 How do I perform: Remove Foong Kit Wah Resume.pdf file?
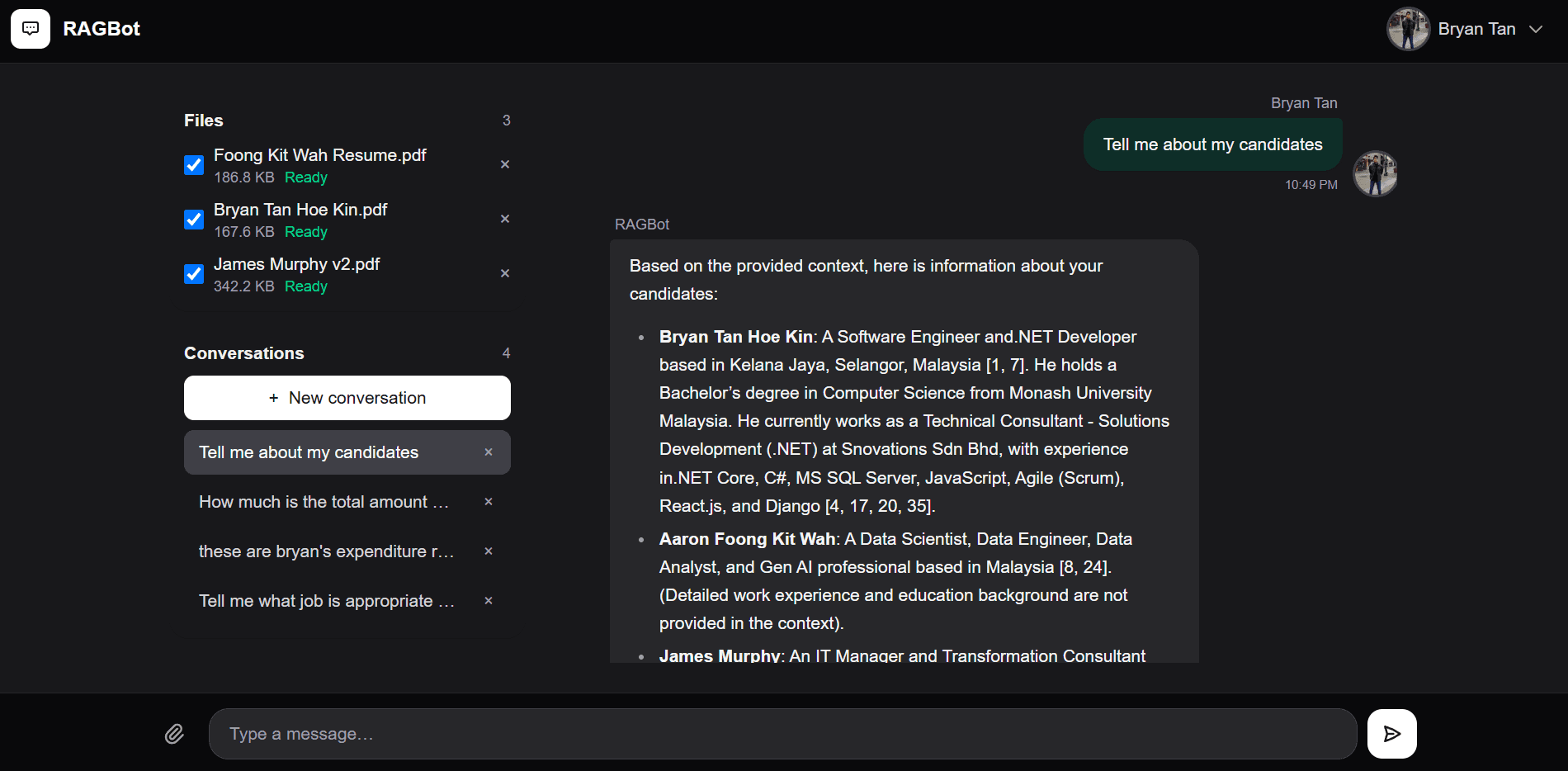[x=505, y=164]
